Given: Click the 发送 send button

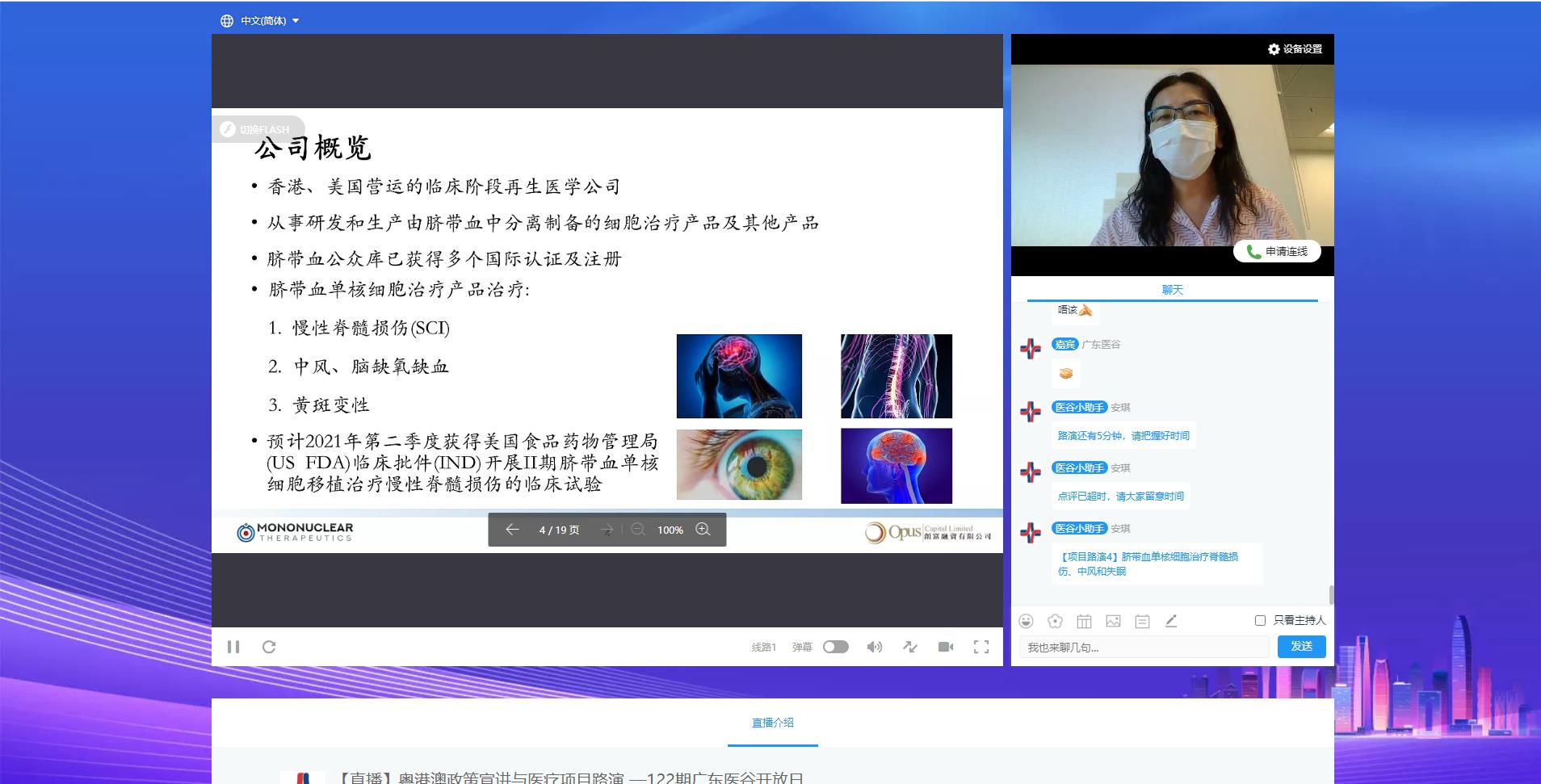Looking at the screenshot, I should pos(1301,647).
